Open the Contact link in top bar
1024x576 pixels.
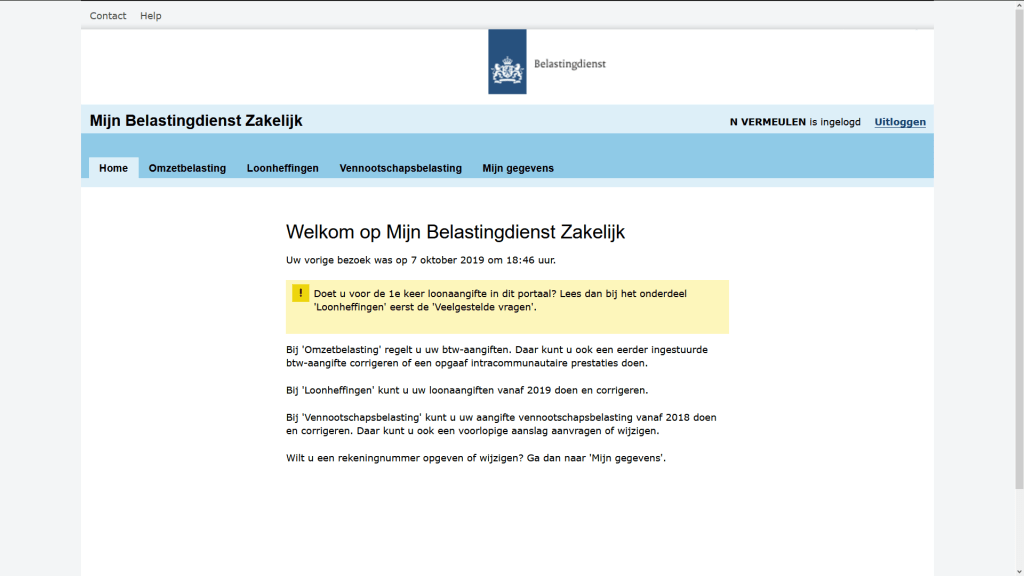click(108, 16)
